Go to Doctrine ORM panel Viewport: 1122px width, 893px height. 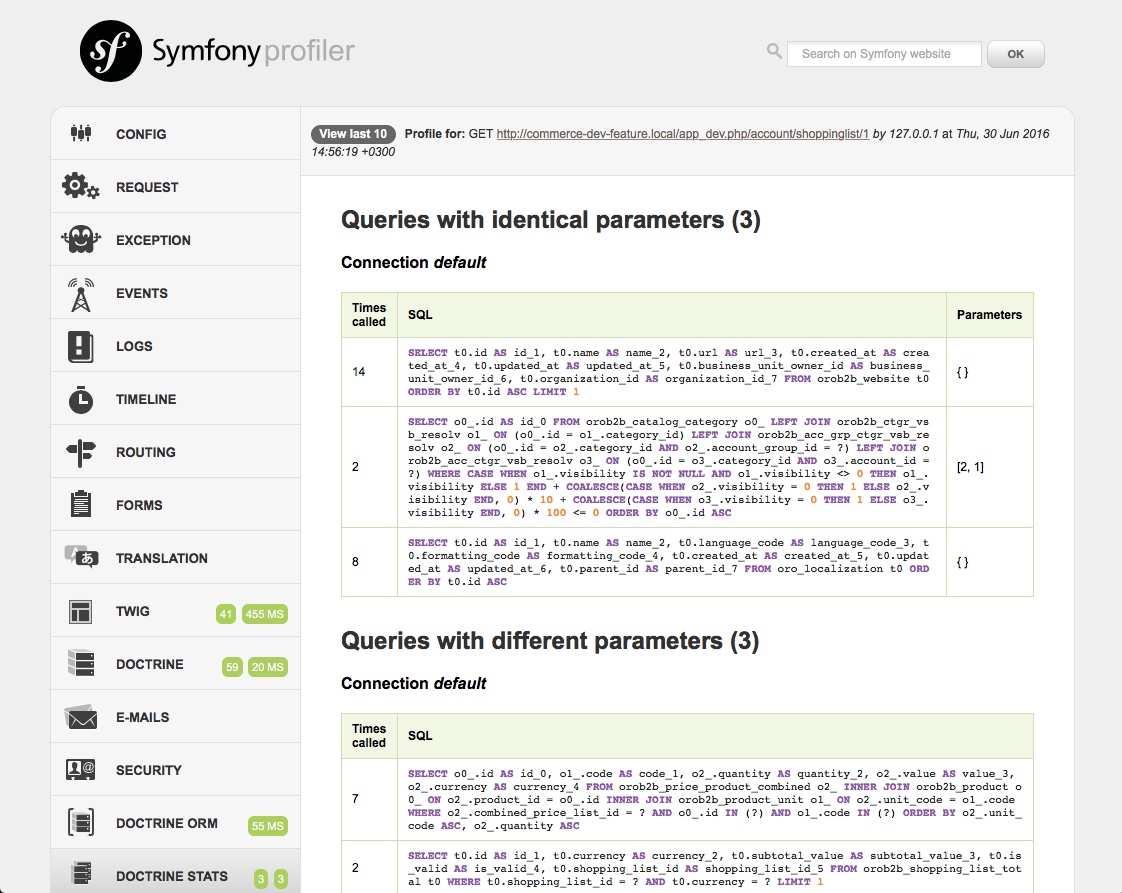click(166, 823)
